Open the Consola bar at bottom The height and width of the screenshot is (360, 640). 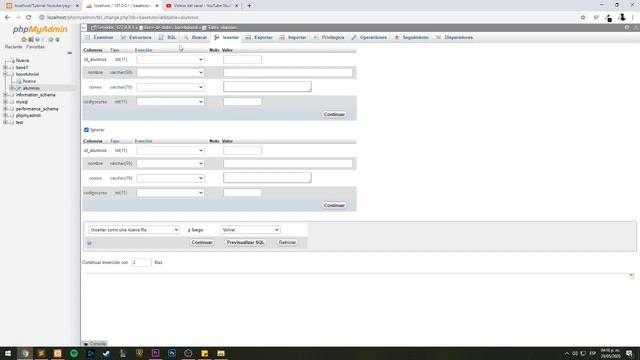pyautogui.click(x=95, y=344)
